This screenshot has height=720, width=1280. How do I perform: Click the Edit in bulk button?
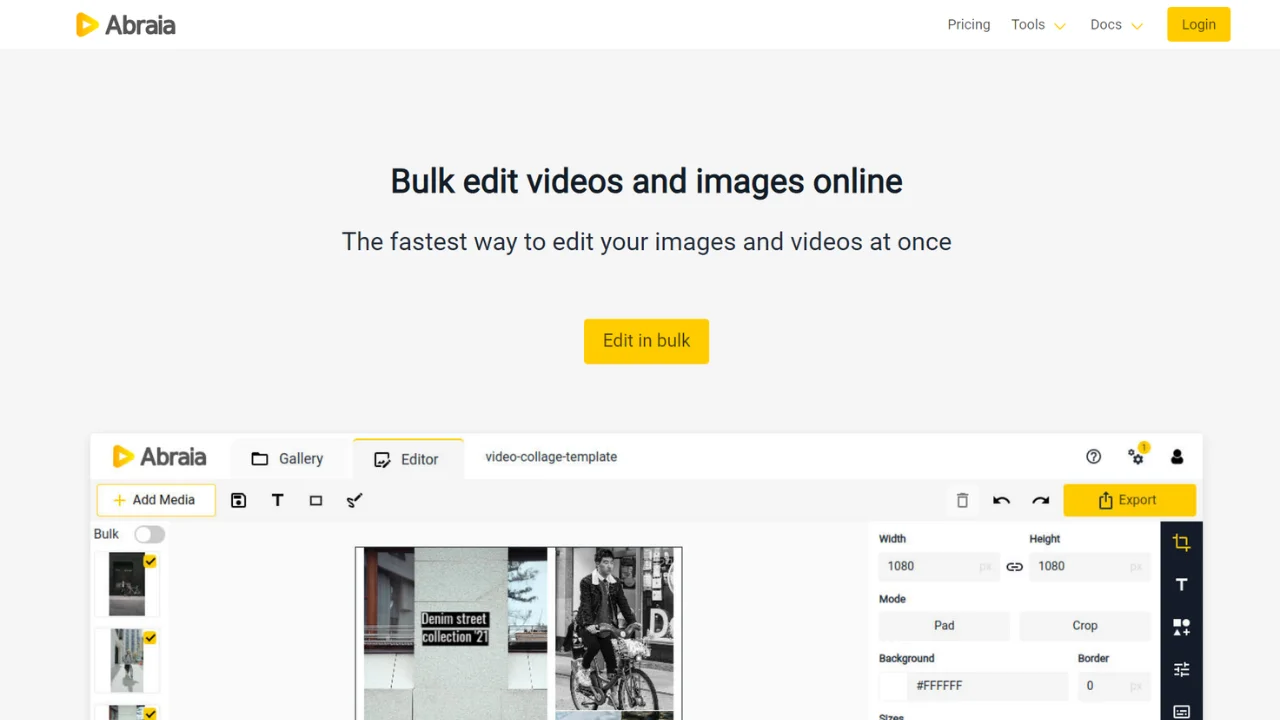click(646, 341)
